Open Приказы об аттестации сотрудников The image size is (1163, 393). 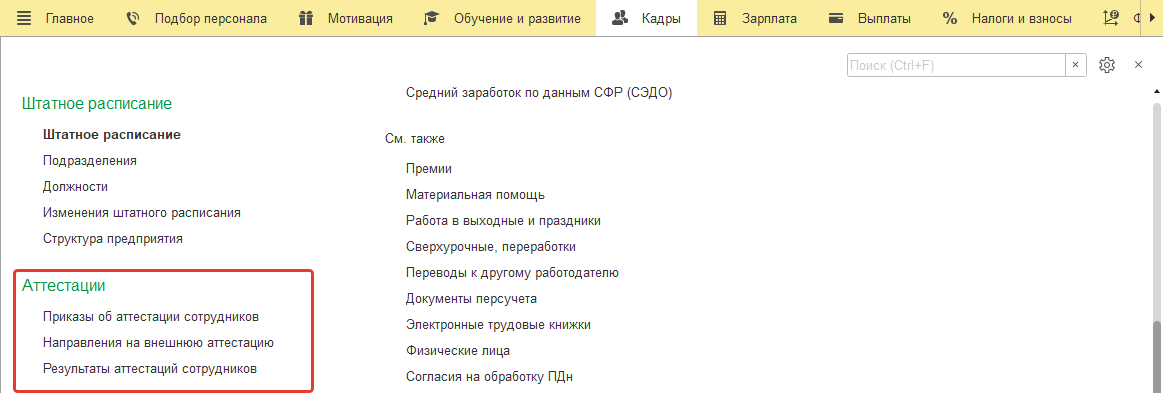point(151,317)
